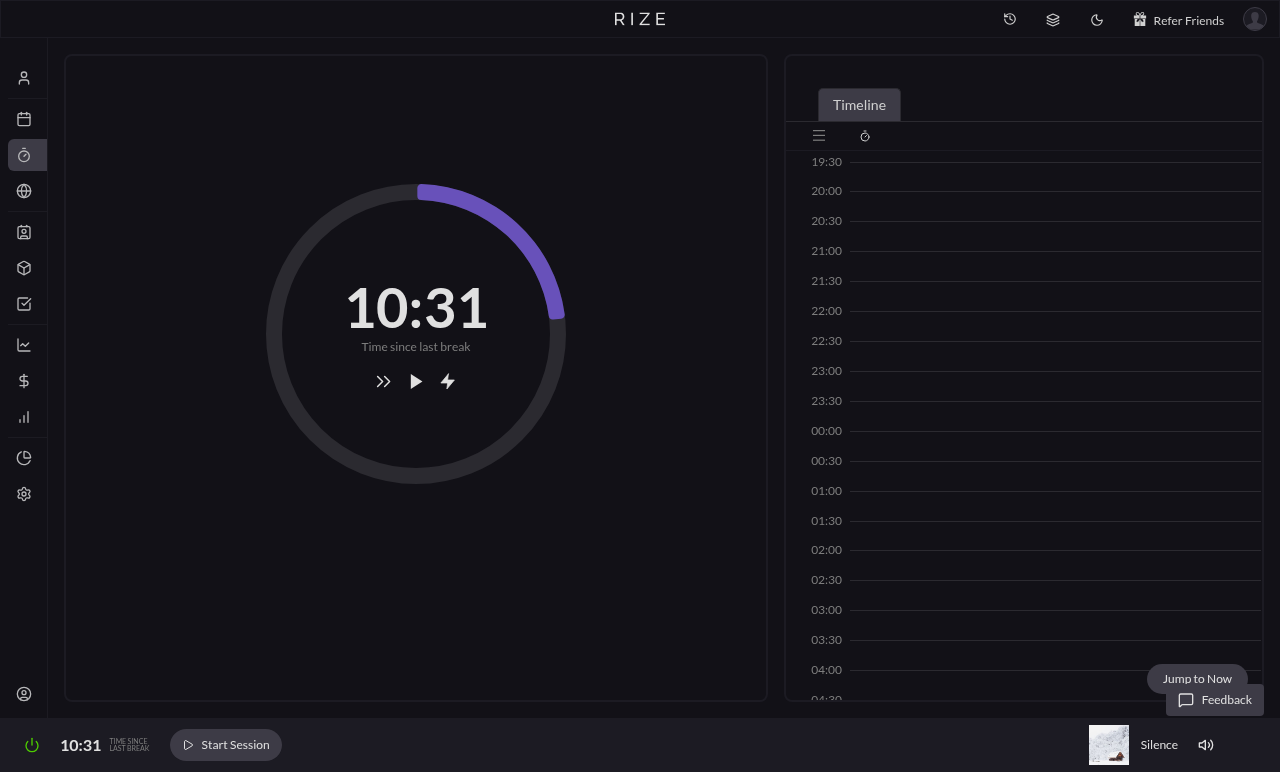This screenshot has width=1280, height=772.
Task: Open the timeline list menu icon
Action: [x=819, y=136]
